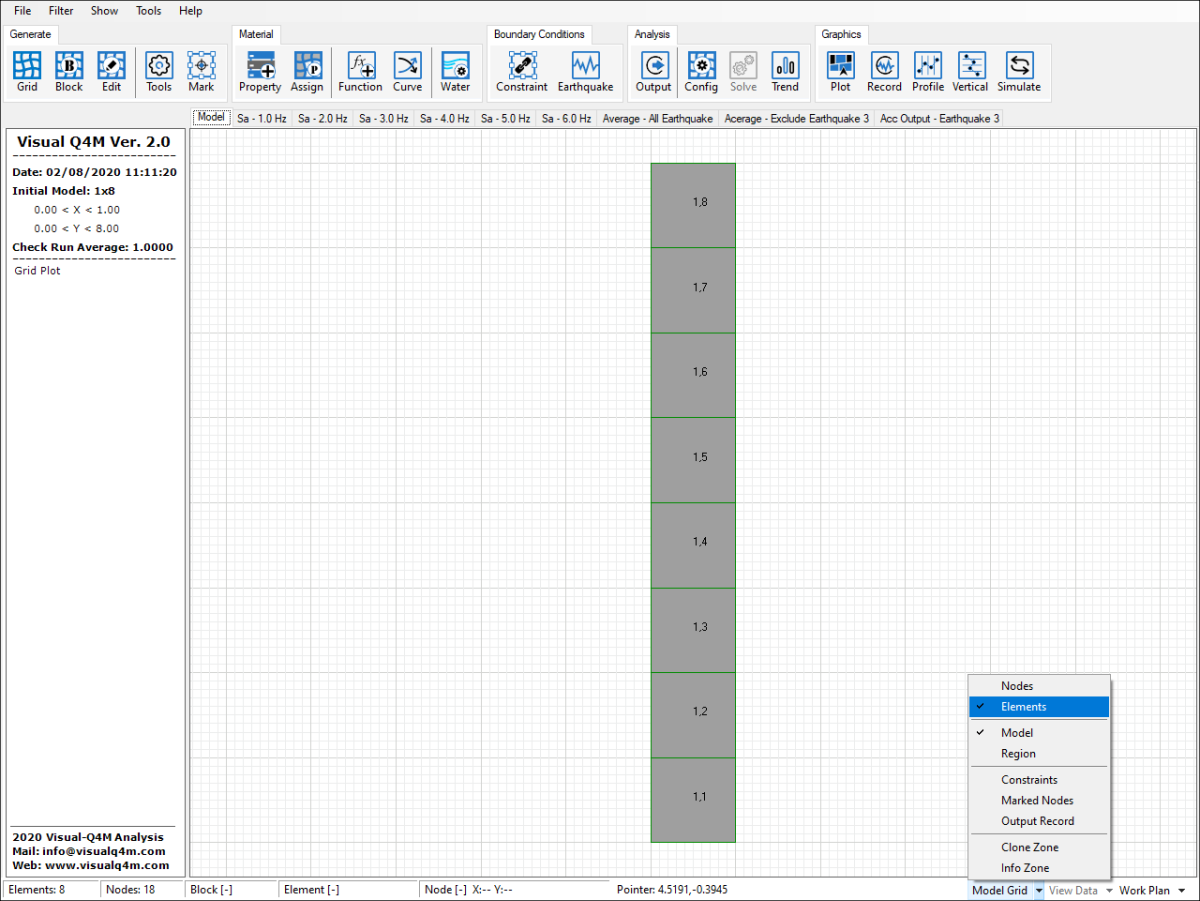This screenshot has height=901, width=1200.
Task: Click the info@visualq4m.com mail address
Action: [103, 851]
